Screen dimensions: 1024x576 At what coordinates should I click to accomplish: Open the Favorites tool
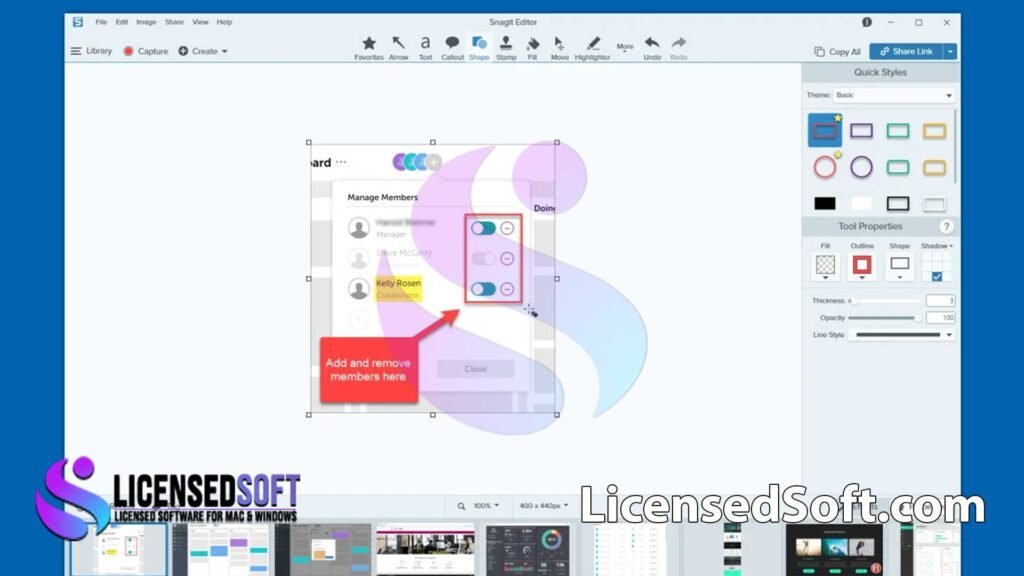point(369,48)
